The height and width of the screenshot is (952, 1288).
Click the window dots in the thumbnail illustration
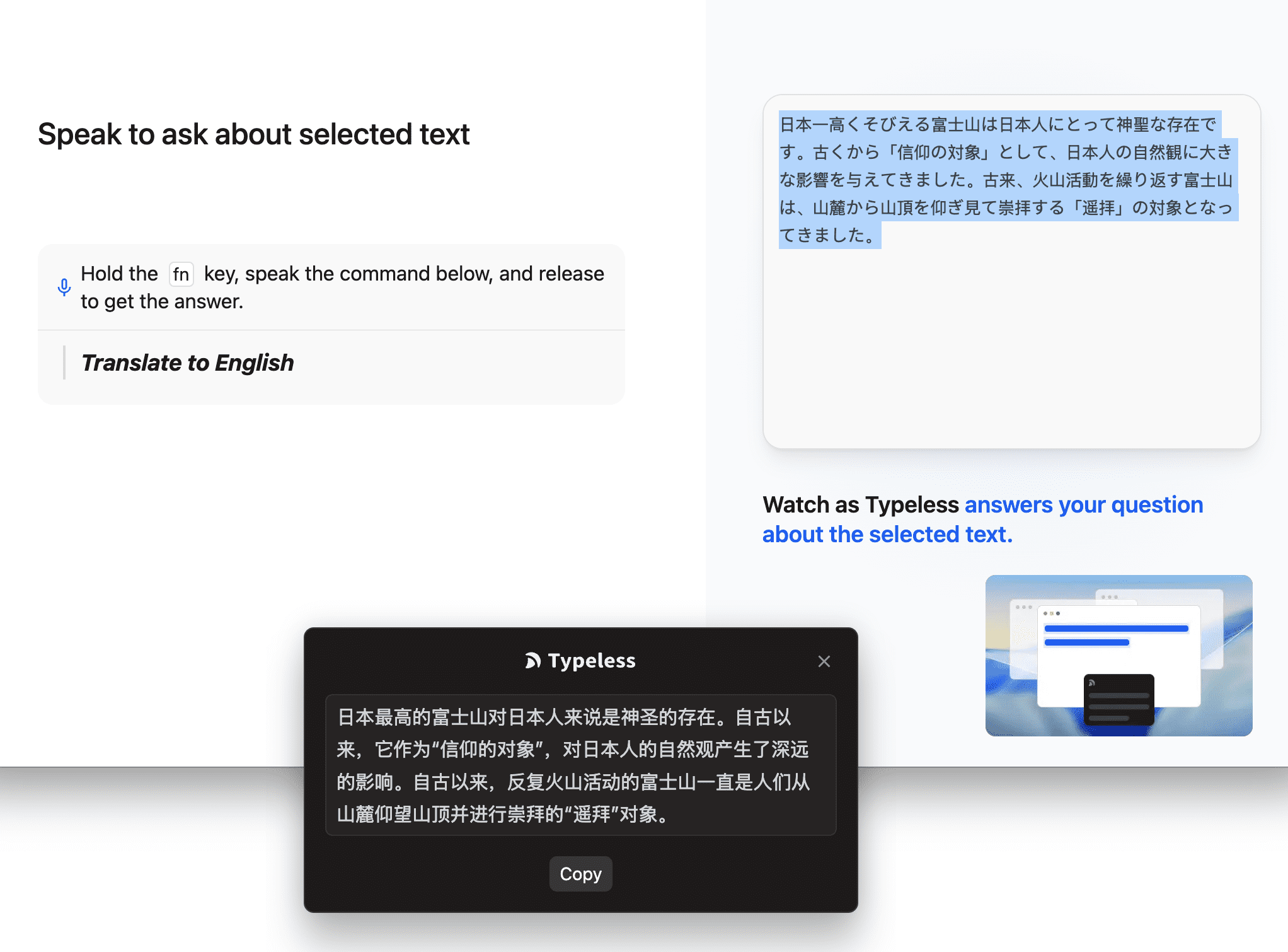click(x=1051, y=613)
